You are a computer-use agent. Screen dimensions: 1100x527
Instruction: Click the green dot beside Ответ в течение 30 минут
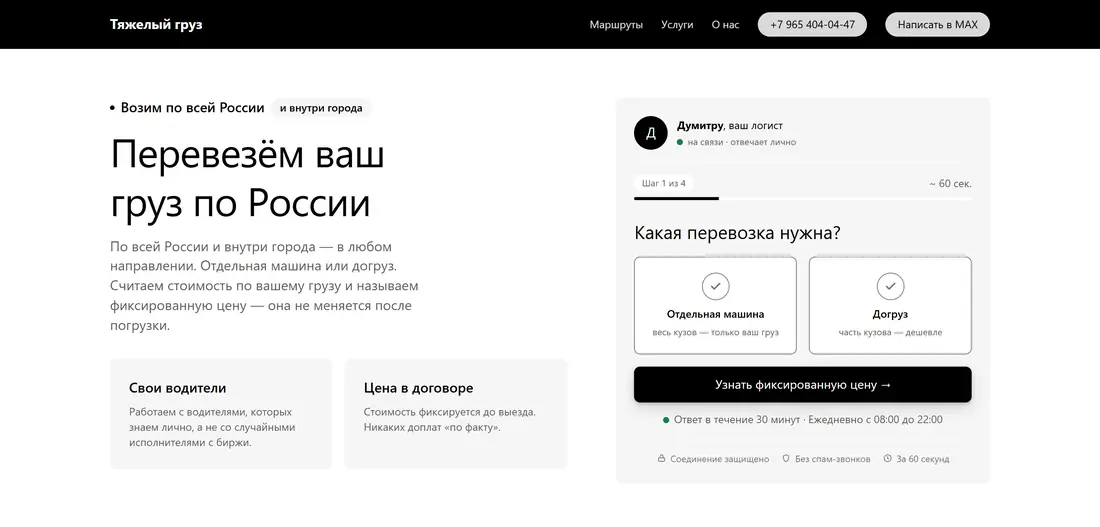click(666, 420)
